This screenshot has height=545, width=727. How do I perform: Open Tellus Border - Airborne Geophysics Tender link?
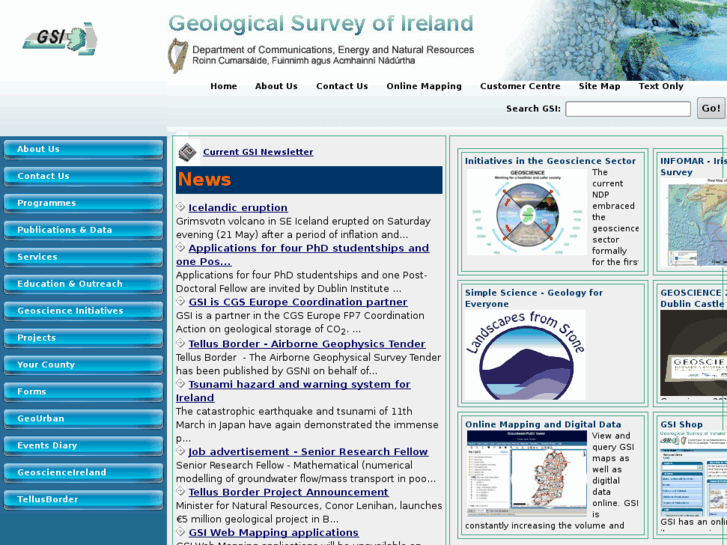tap(307, 344)
